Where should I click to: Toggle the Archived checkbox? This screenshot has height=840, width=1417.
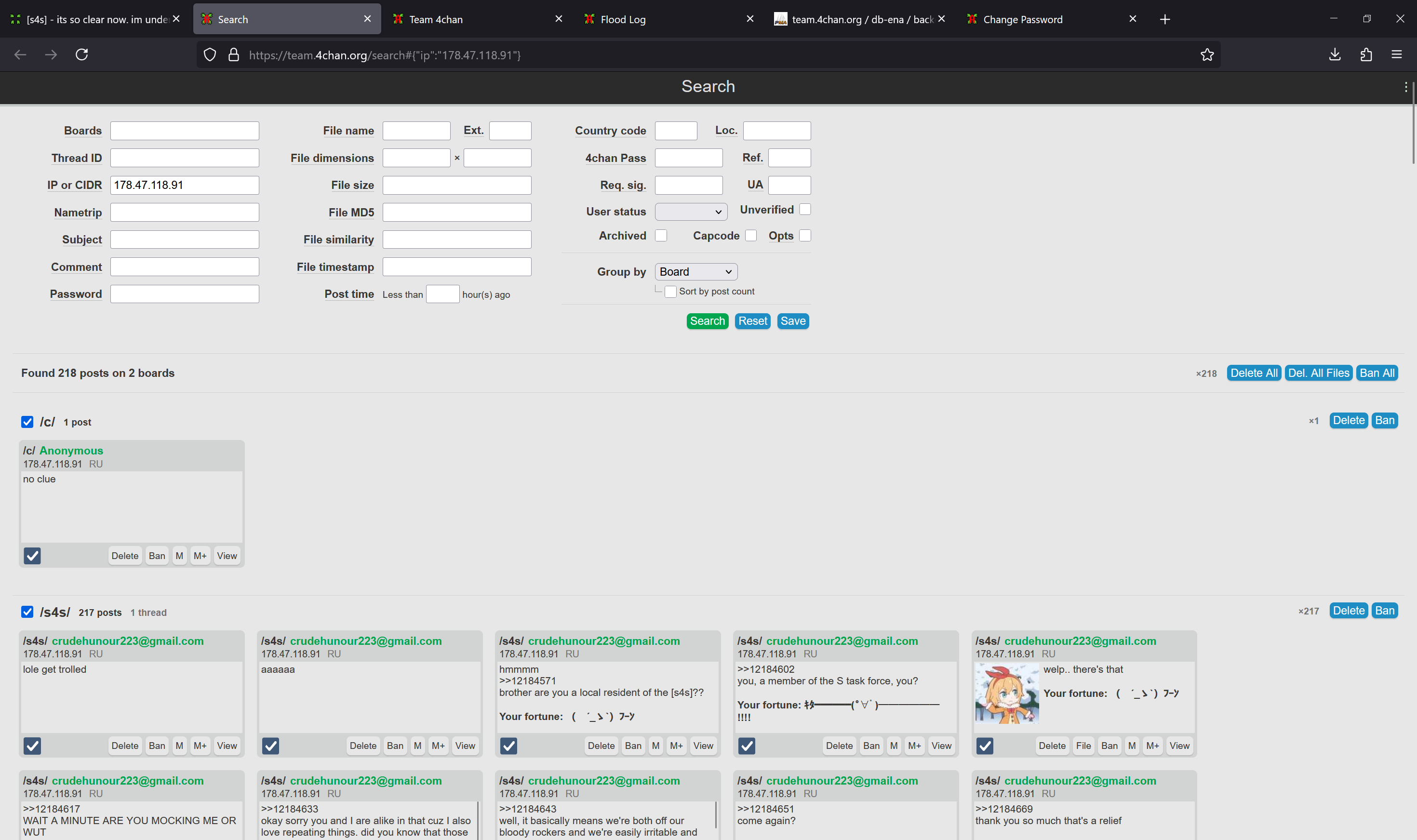tap(661, 236)
